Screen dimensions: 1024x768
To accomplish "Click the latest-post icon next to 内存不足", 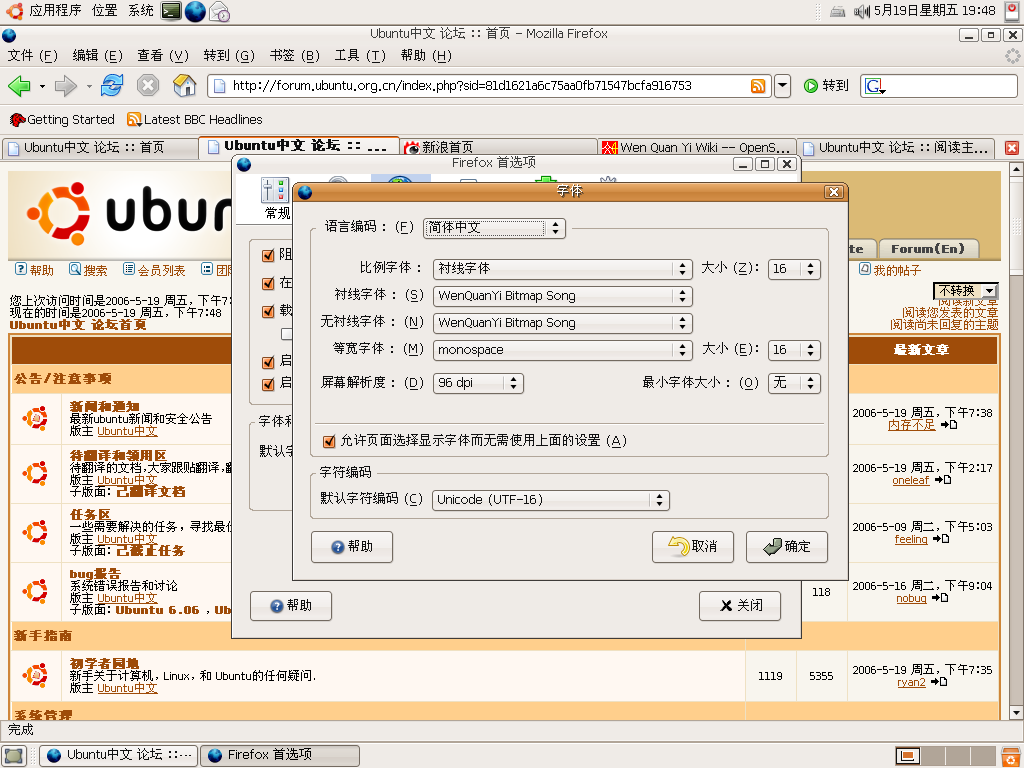I will click(x=949, y=425).
